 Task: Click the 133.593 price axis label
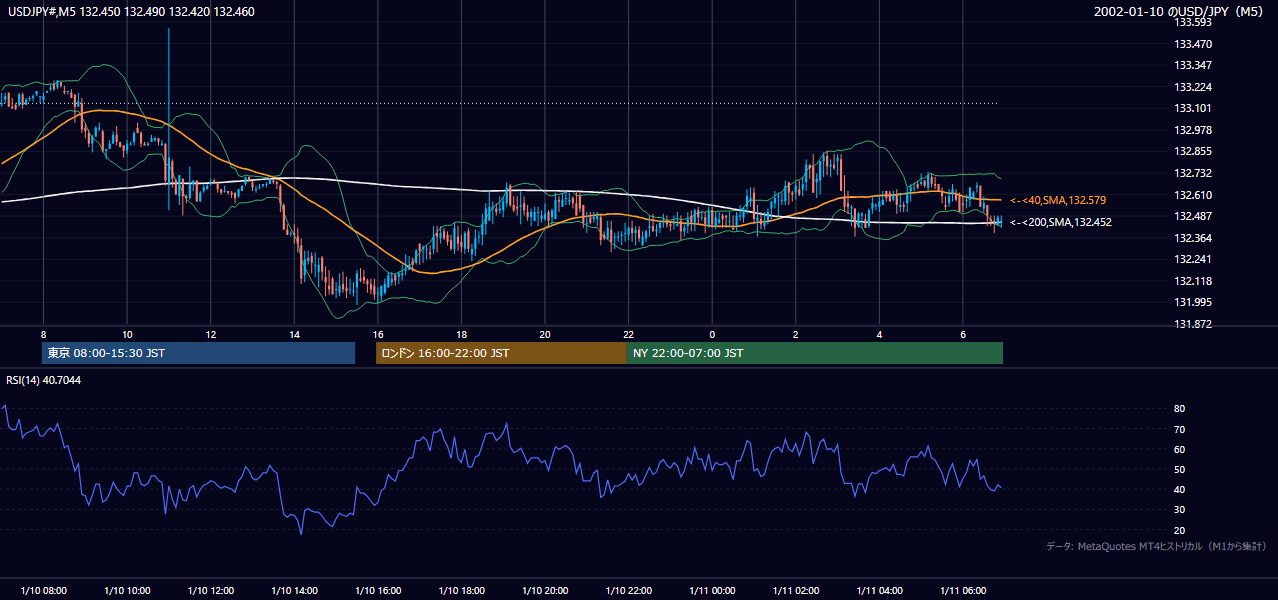point(1193,22)
